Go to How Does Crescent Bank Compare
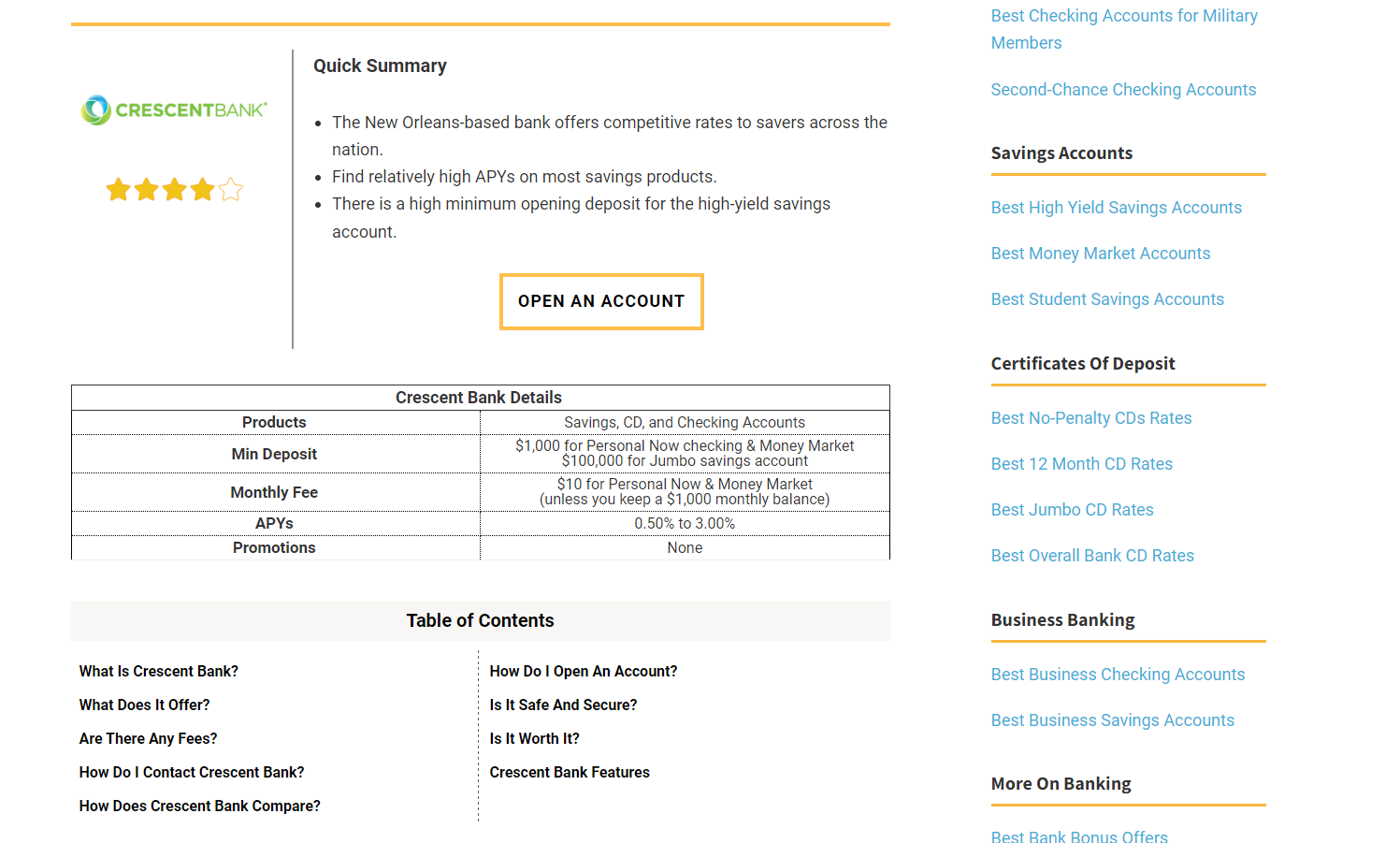 tap(200, 807)
